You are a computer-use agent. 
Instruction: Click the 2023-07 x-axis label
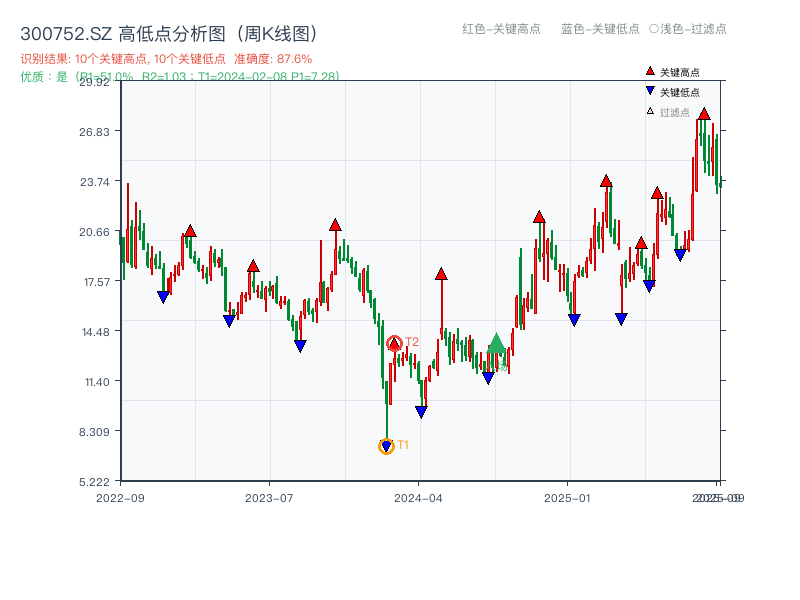pyautogui.click(x=269, y=498)
